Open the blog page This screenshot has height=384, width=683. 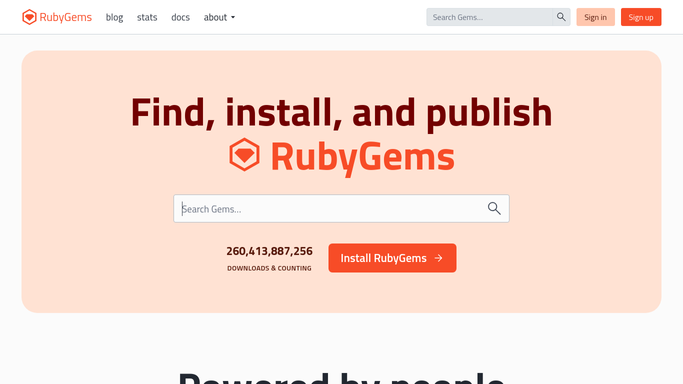(x=114, y=17)
